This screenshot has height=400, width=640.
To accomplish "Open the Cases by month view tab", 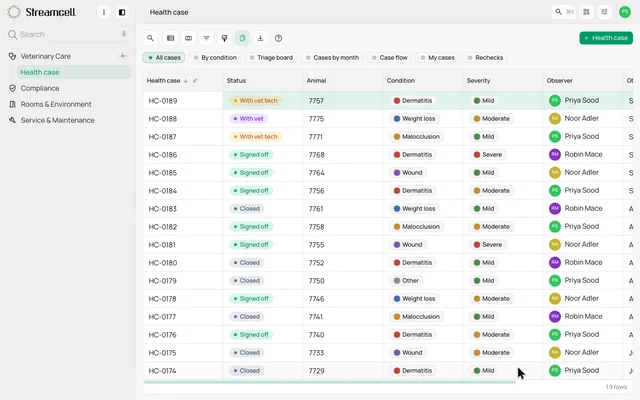I will [x=332, y=58].
